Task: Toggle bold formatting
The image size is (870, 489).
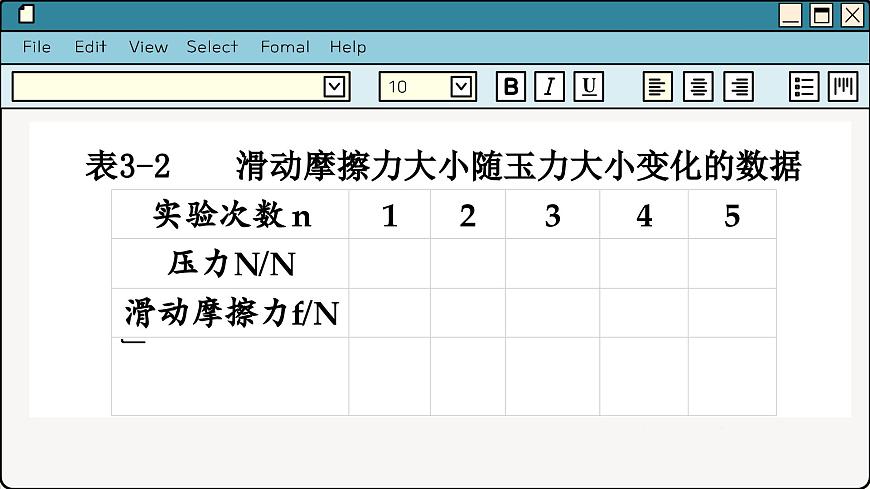Action: coord(510,87)
